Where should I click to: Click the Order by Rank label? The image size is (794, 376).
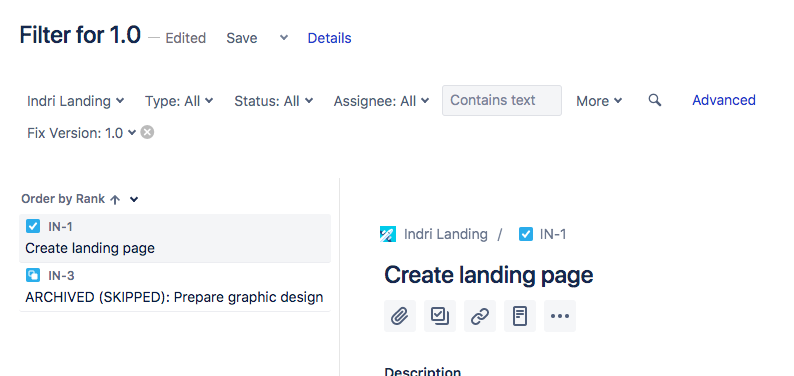tap(63, 199)
